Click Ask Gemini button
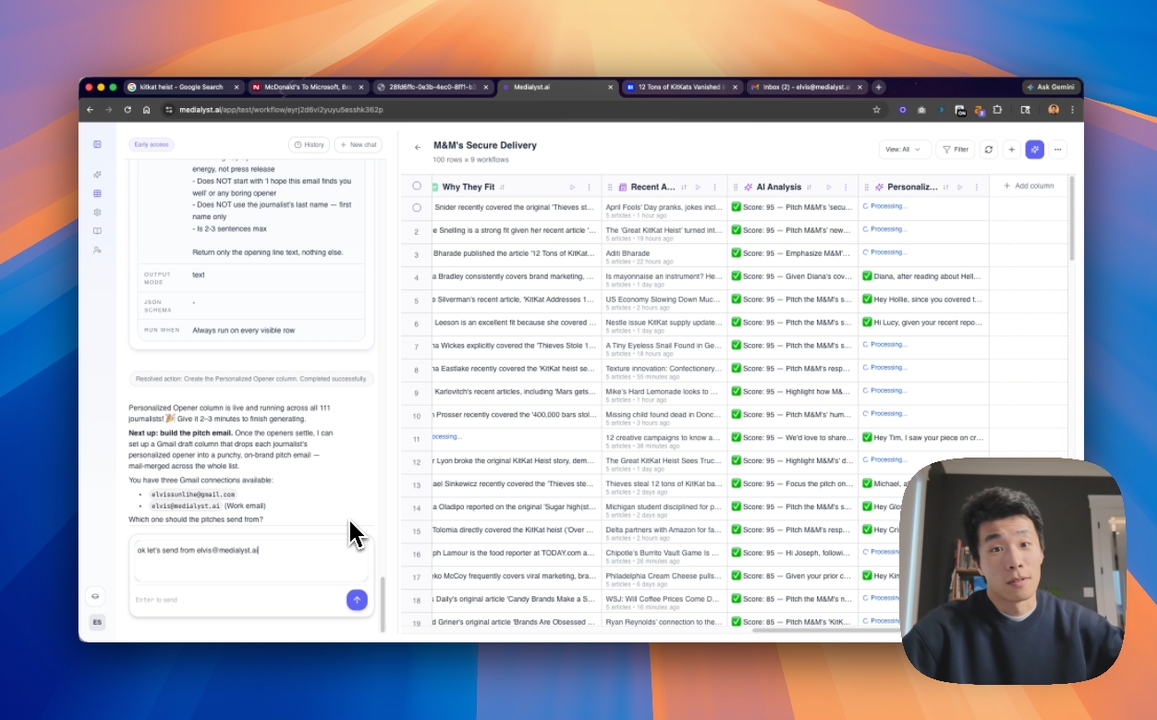This screenshot has height=720, width=1157. 1051,87
